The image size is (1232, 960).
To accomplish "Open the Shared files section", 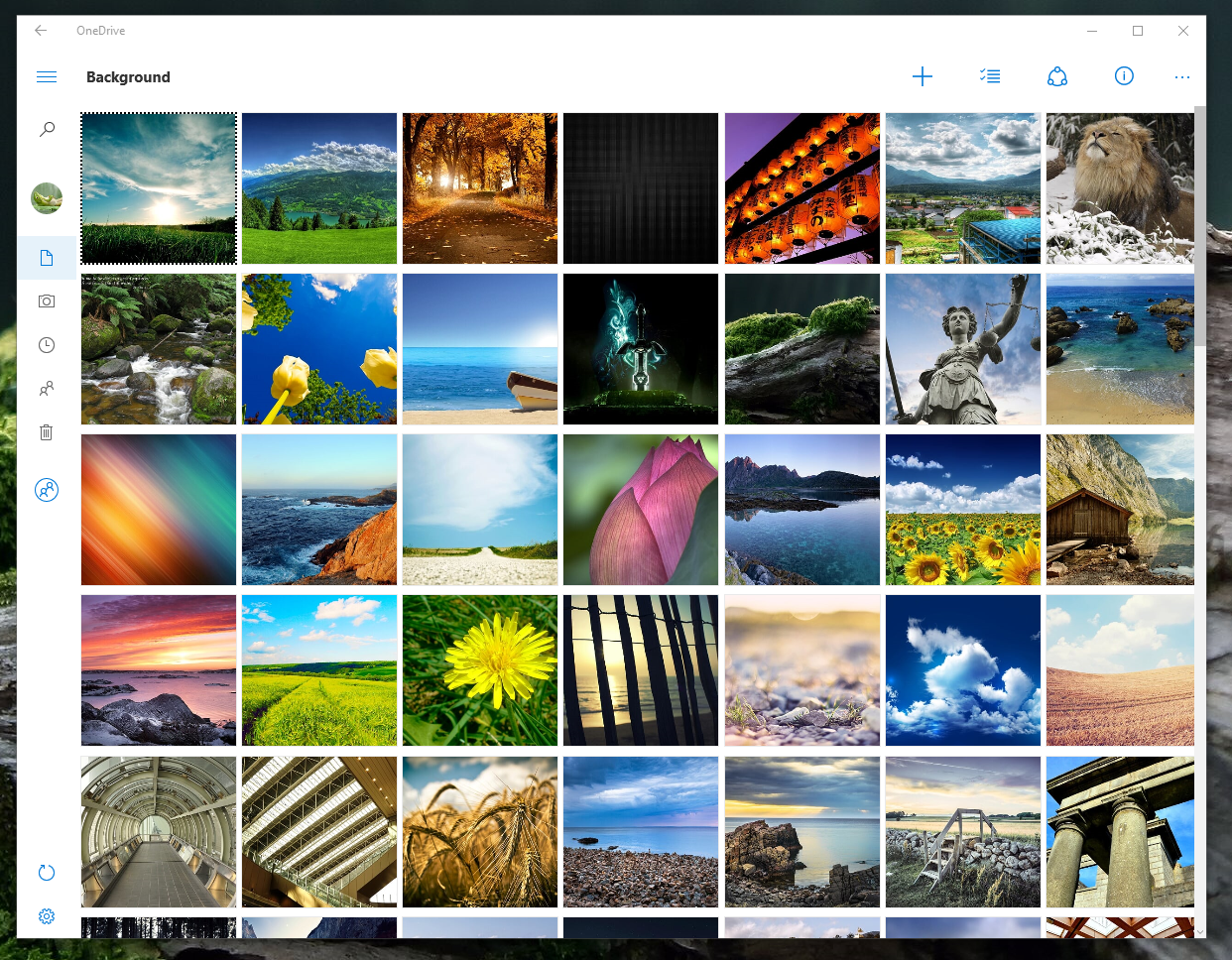I will coord(46,388).
